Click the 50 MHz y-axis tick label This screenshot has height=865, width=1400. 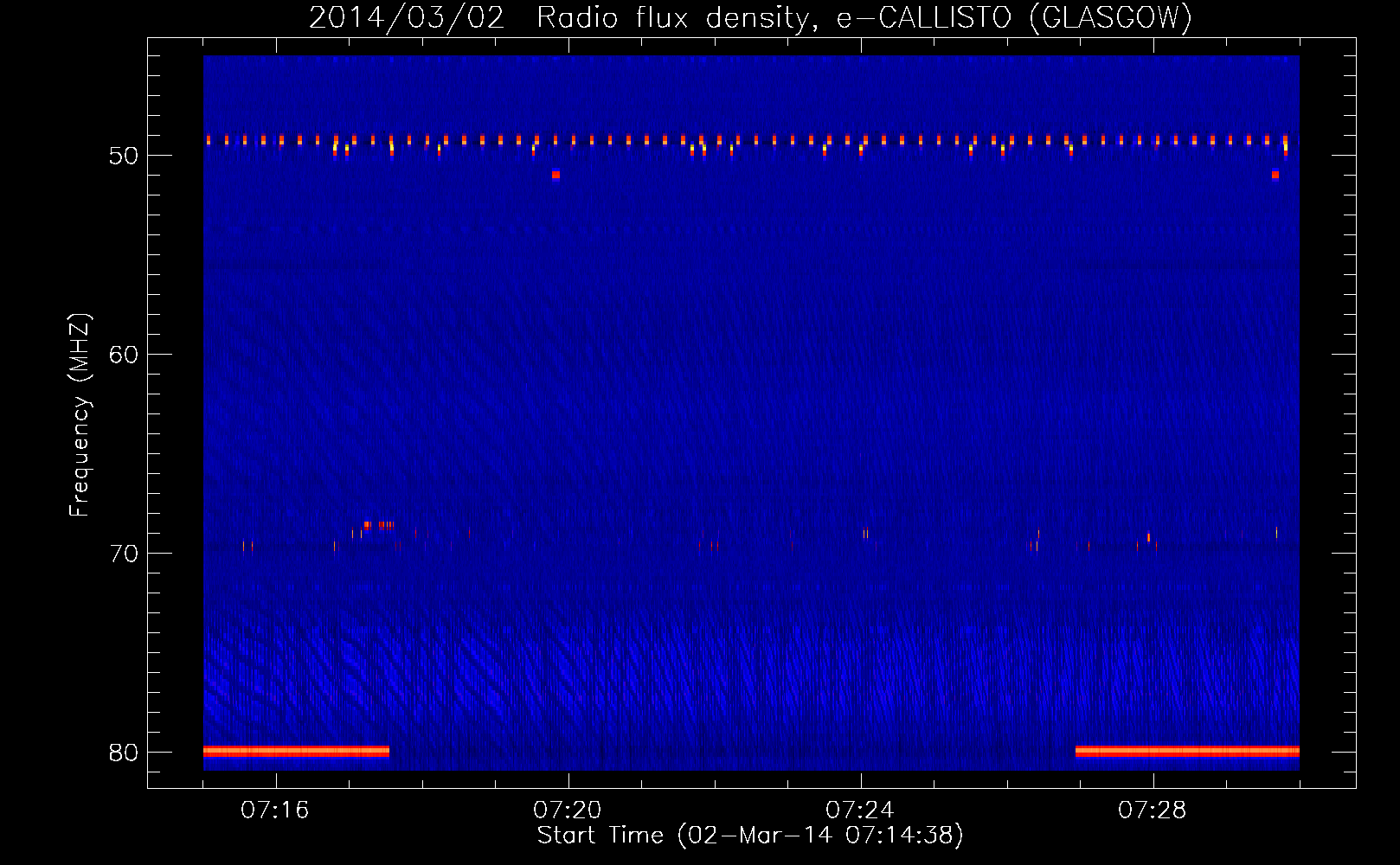(x=124, y=156)
